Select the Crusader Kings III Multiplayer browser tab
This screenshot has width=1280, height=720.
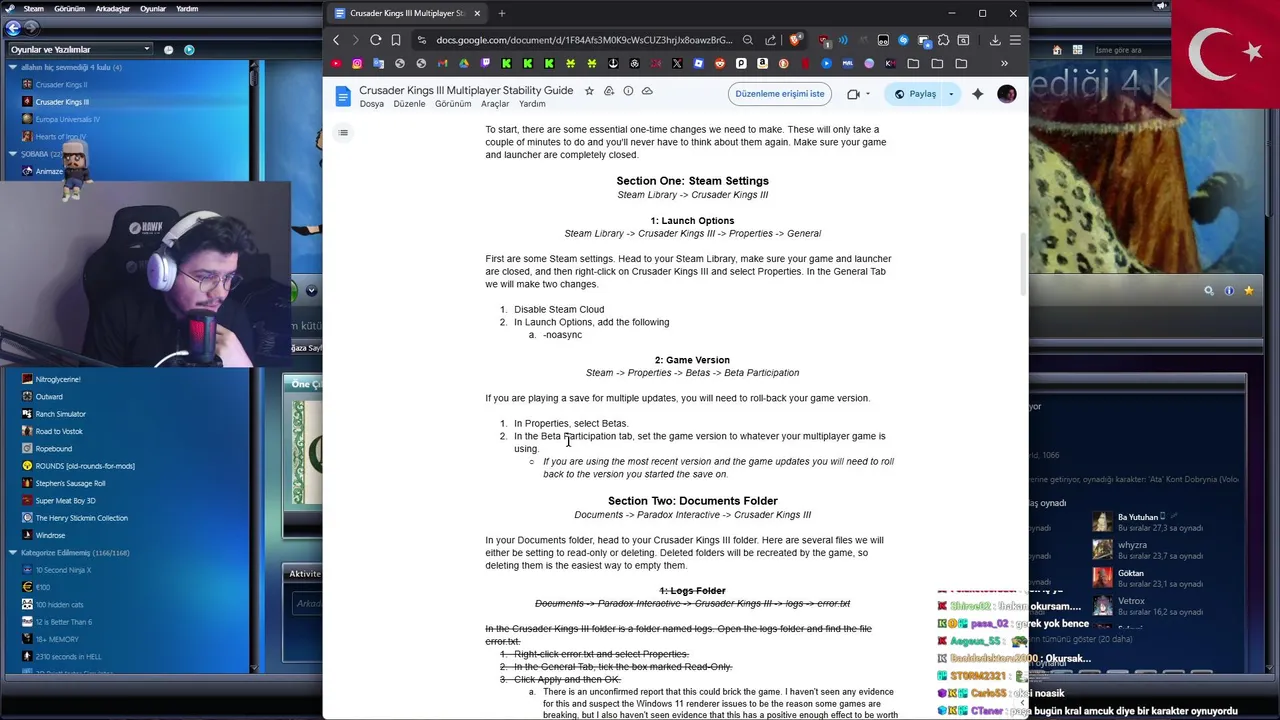tap(407, 13)
